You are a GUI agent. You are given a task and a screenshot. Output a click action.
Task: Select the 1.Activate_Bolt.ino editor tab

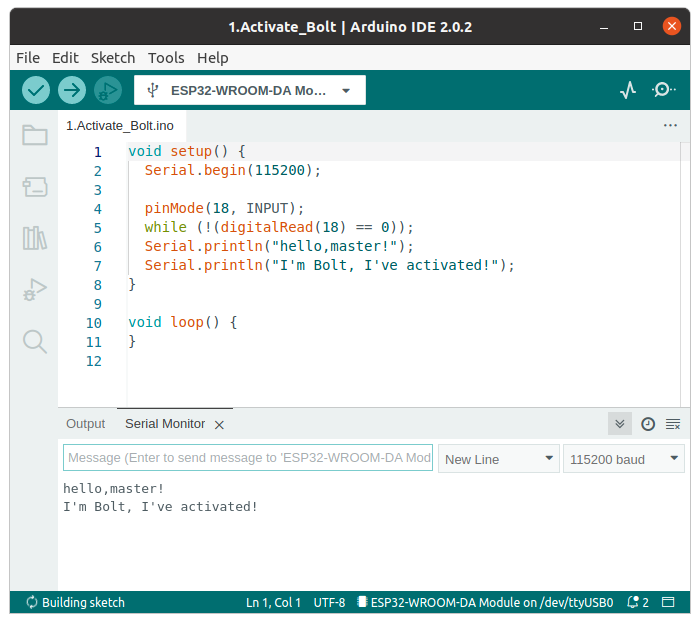click(120, 126)
